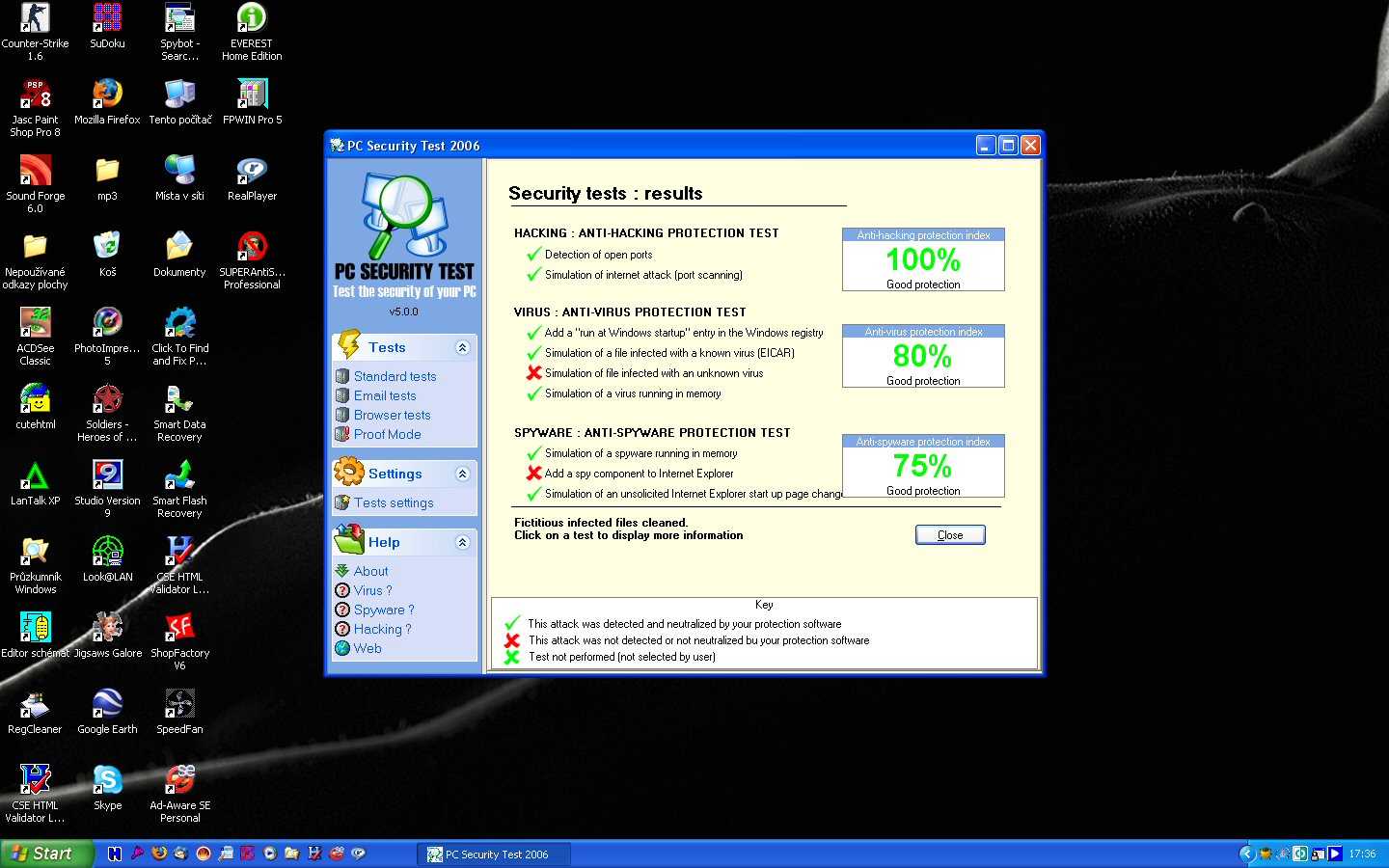Select the RegCleaner desktop icon
1389x868 pixels.
(35, 711)
